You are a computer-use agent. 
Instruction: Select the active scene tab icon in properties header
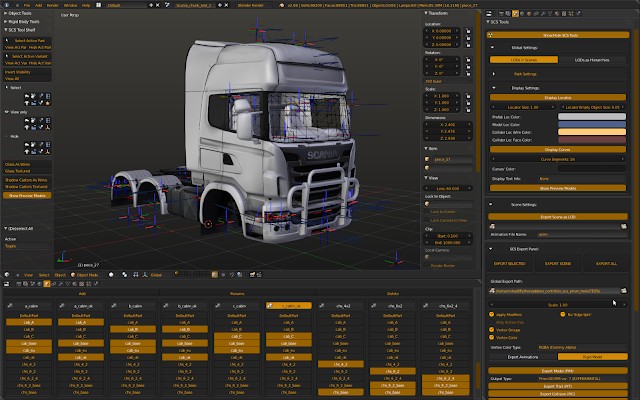coord(516,14)
